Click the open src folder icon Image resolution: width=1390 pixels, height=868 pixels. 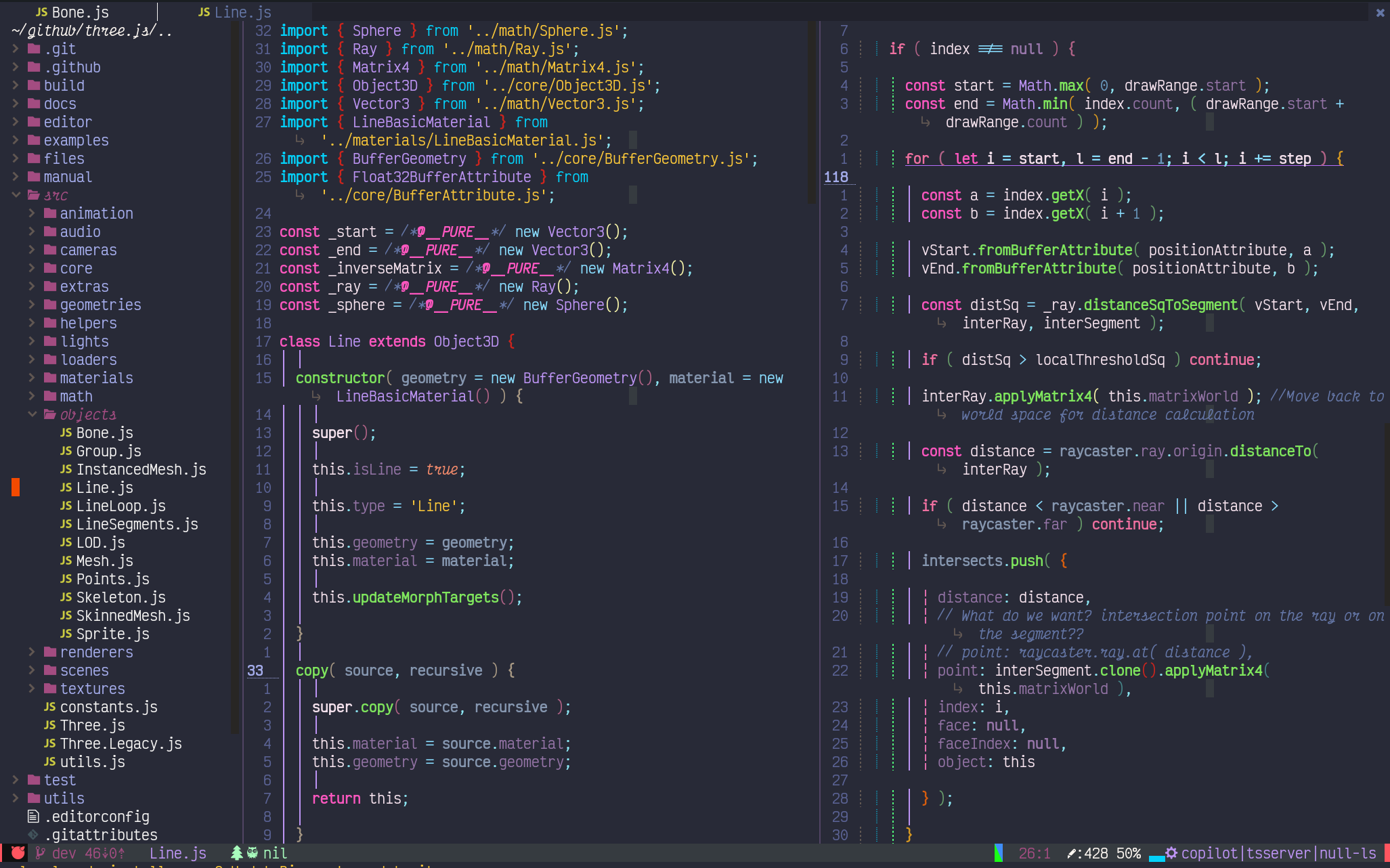coord(34,195)
